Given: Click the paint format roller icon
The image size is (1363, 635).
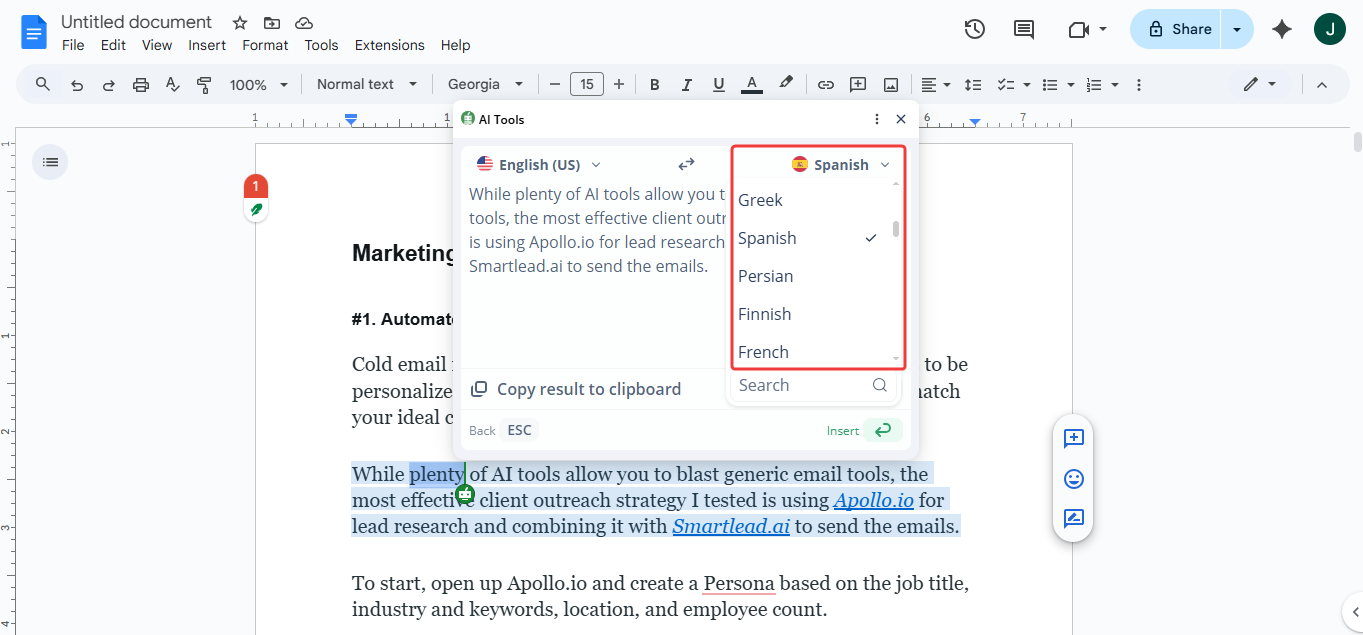Looking at the screenshot, I should coord(204,85).
